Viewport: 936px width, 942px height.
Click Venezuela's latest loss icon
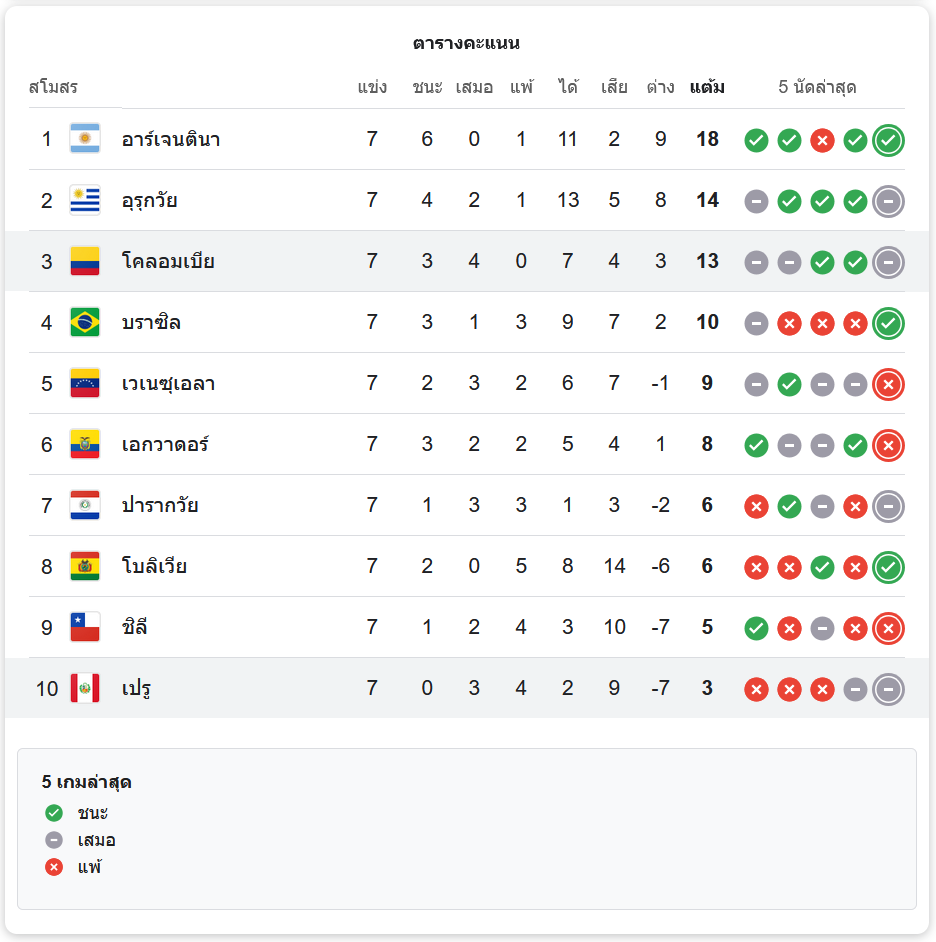(x=889, y=384)
